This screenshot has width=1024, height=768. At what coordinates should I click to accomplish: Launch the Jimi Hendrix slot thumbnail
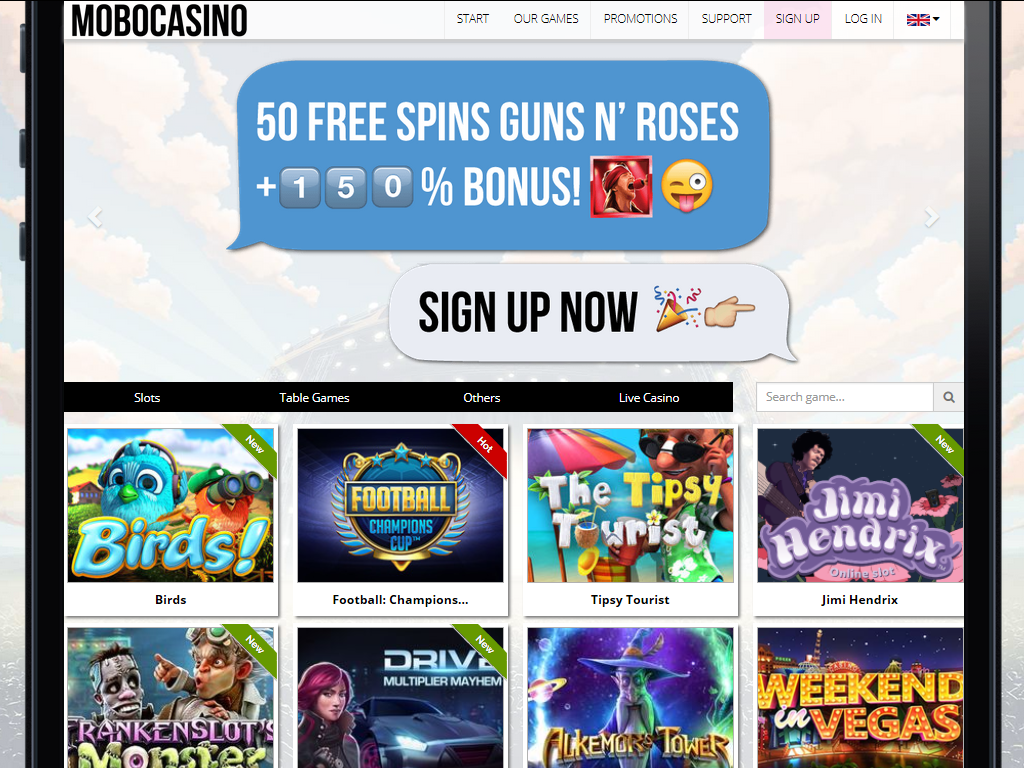859,505
